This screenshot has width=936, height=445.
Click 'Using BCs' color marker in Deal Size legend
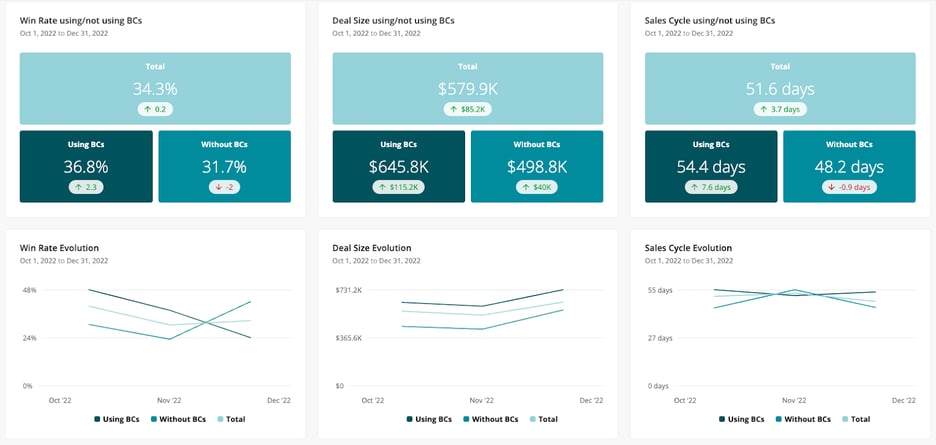point(409,419)
